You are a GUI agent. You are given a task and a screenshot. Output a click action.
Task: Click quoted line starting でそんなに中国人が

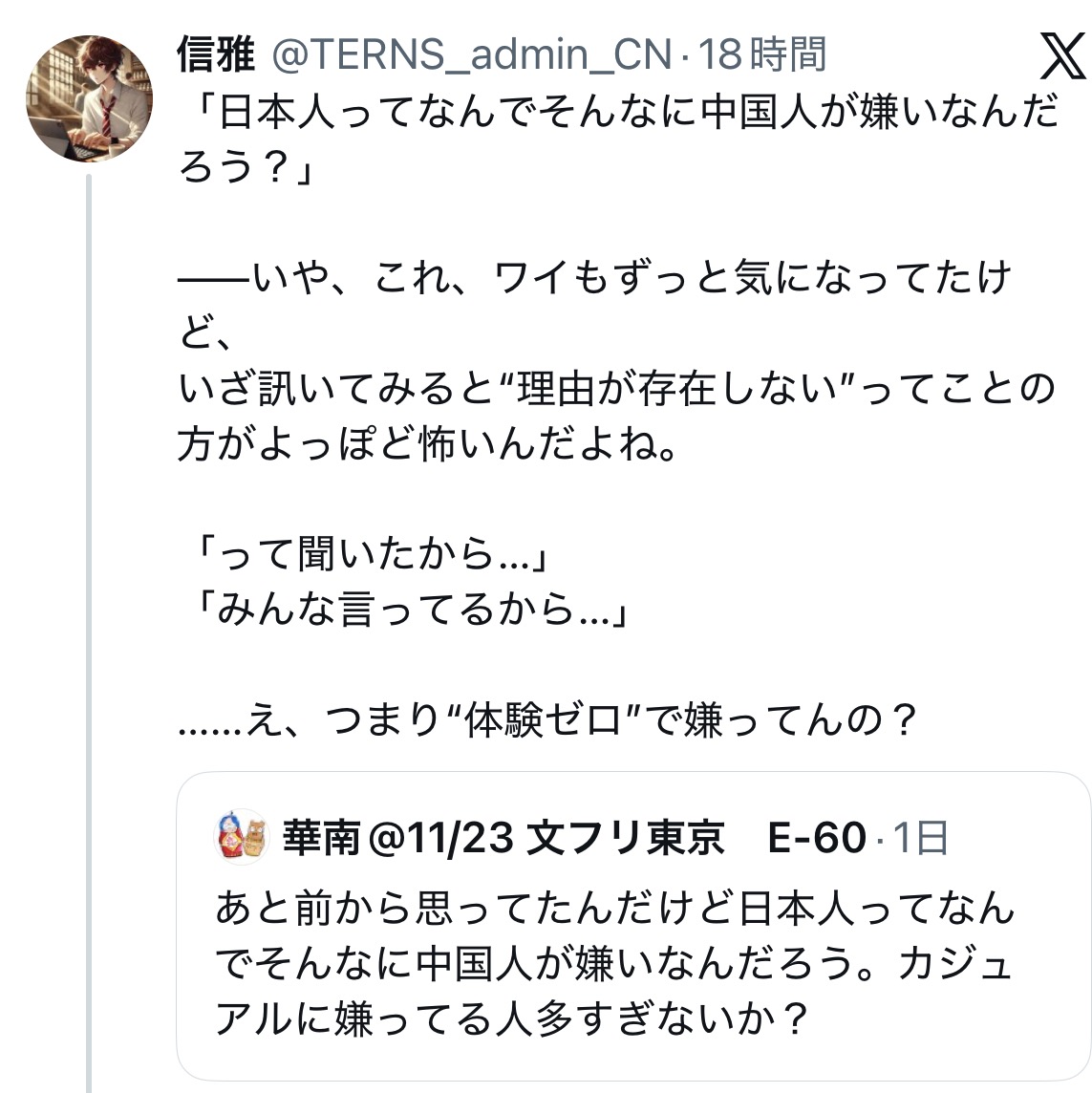[612, 964]
